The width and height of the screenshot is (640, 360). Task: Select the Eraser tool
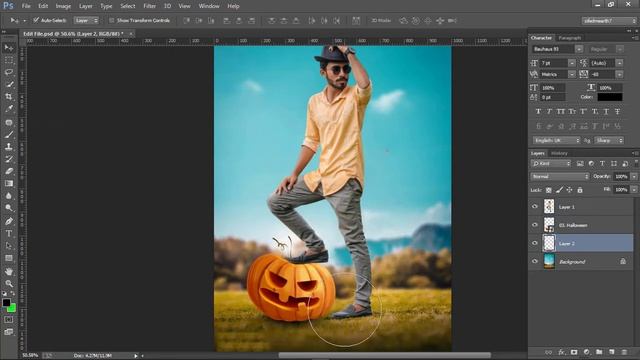[x=9, y=171]
